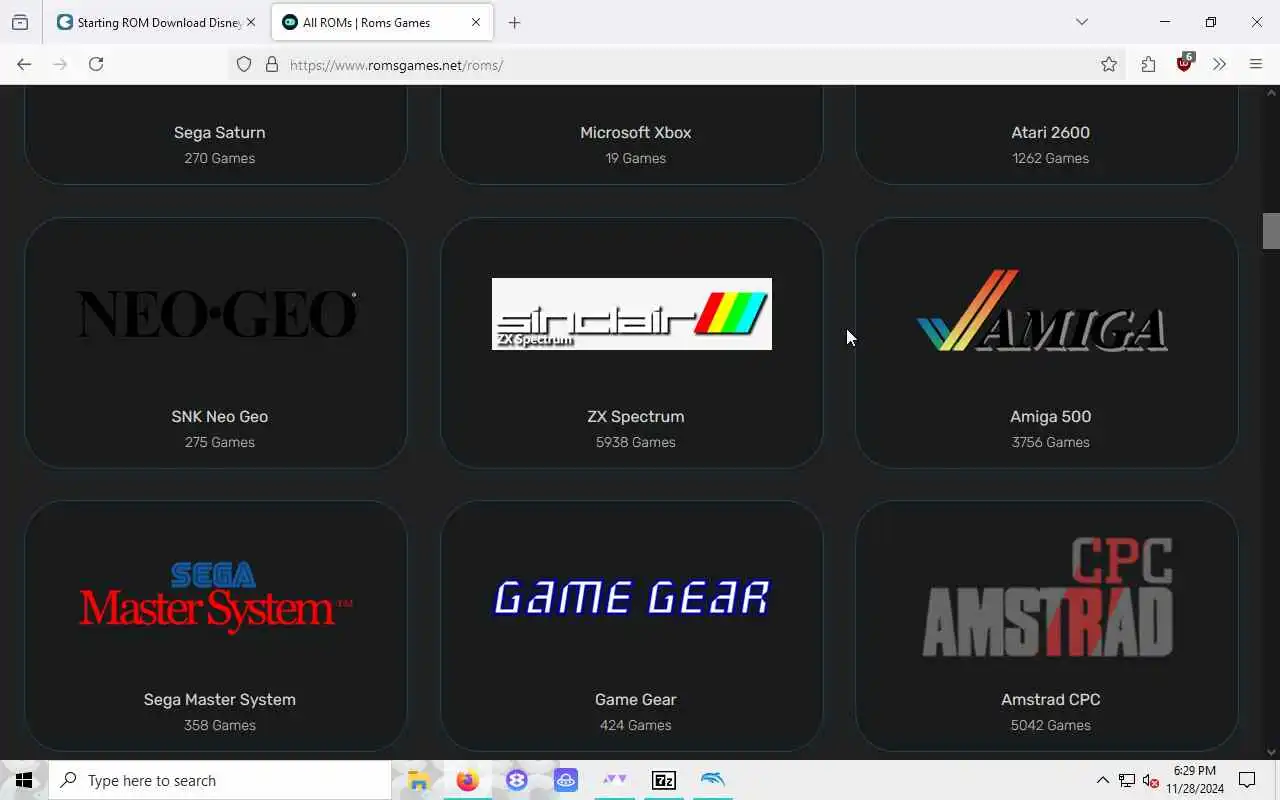Bookmark this page with the star
This screenshot has height=800, width=1280.
(1109, 64)
